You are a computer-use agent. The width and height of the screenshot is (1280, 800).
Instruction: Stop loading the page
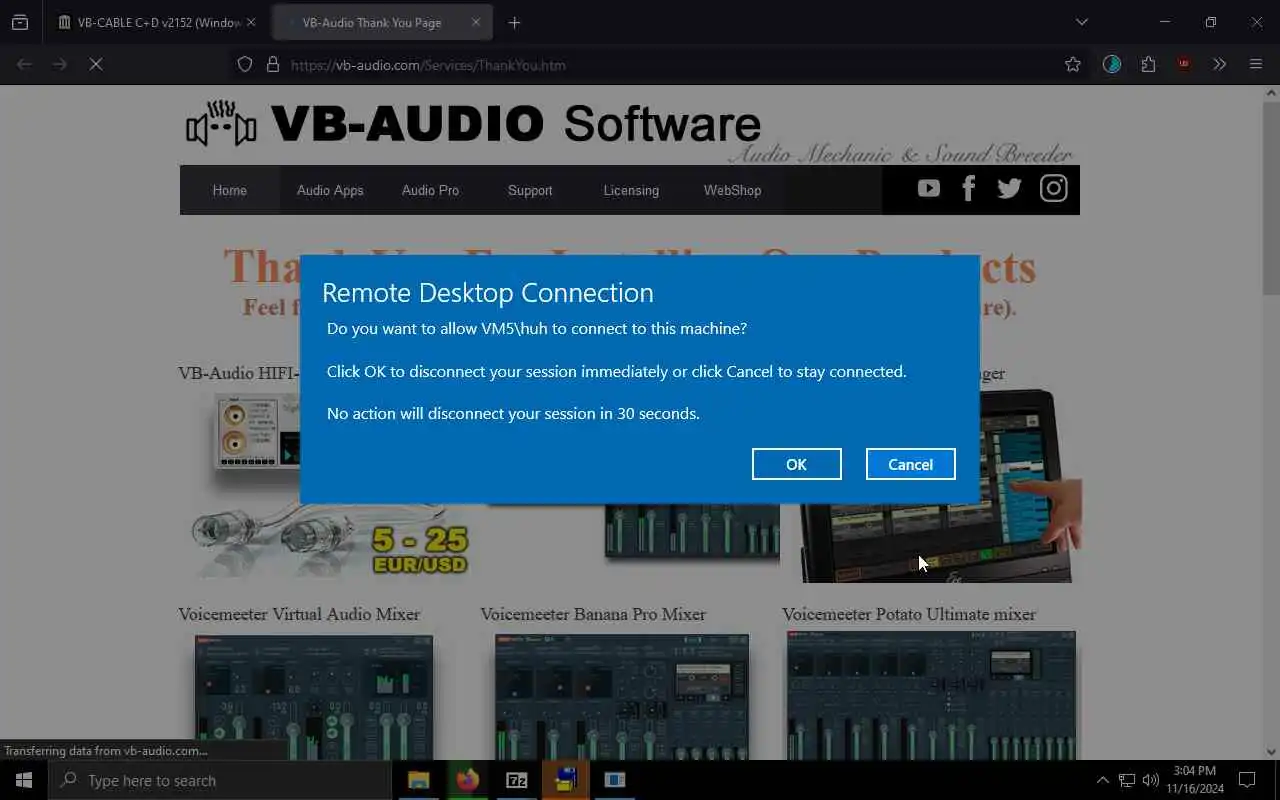(96, 64)
